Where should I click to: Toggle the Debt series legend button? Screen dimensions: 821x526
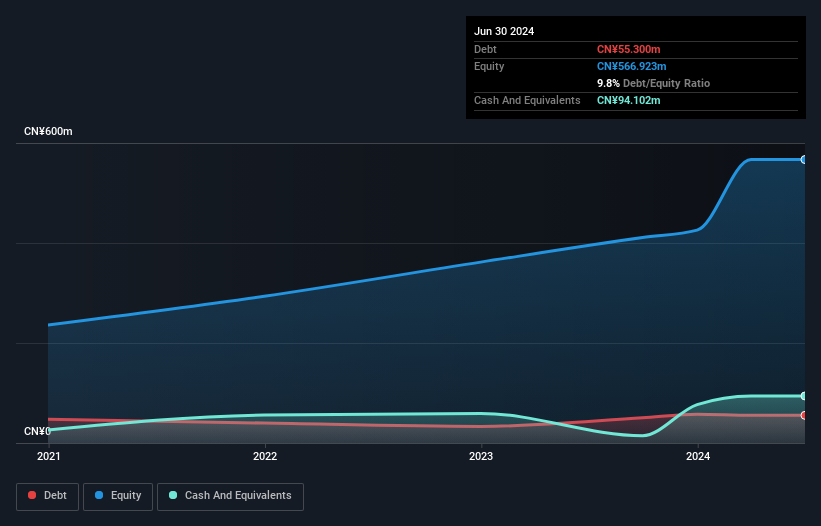click(48, 496)
